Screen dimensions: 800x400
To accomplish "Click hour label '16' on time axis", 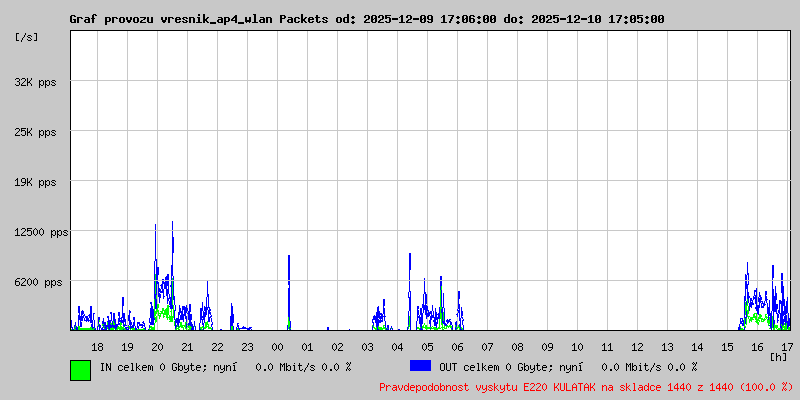I will (758, 347).
